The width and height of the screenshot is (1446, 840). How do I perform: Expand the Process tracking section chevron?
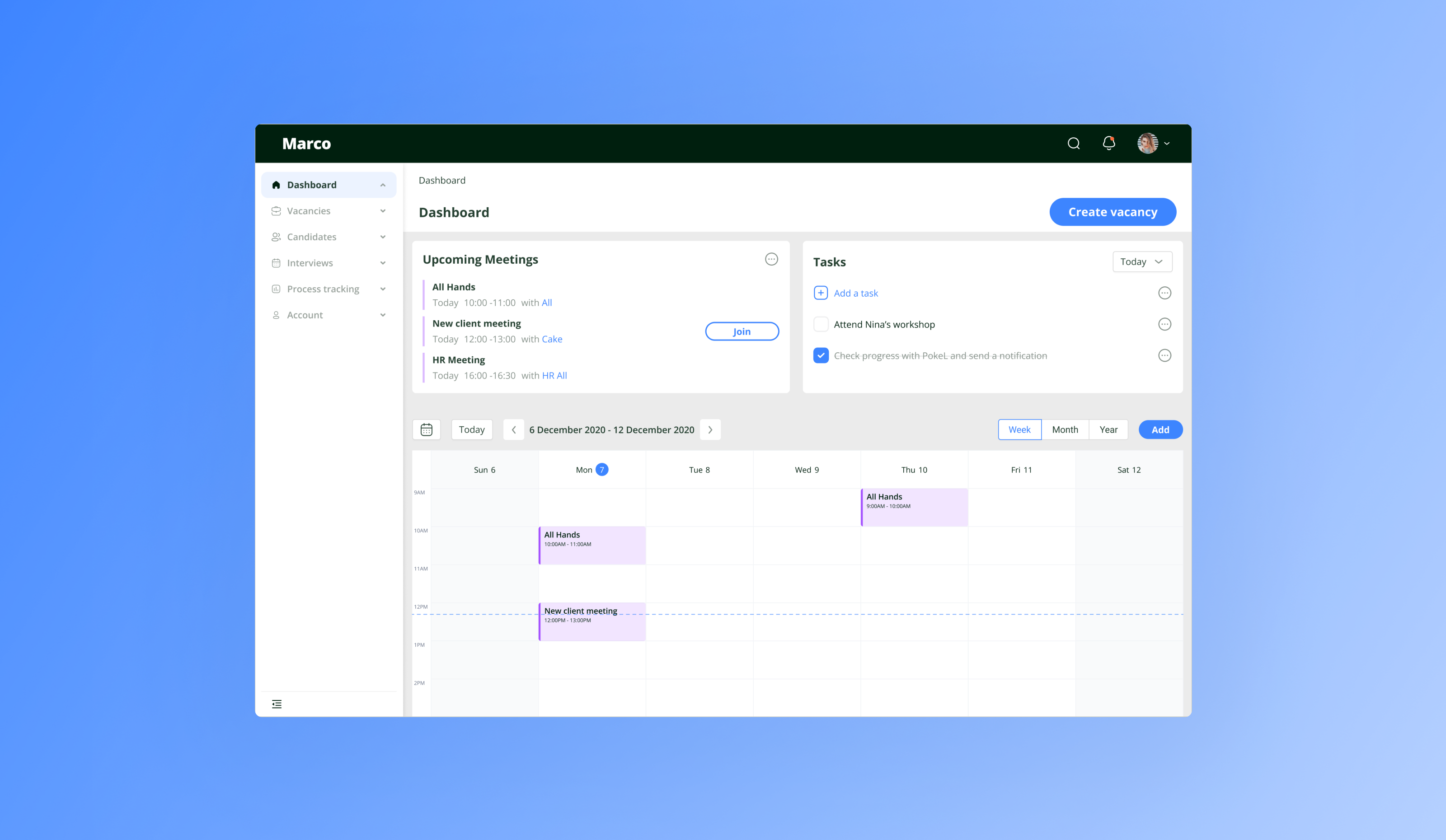coord(383,289)
